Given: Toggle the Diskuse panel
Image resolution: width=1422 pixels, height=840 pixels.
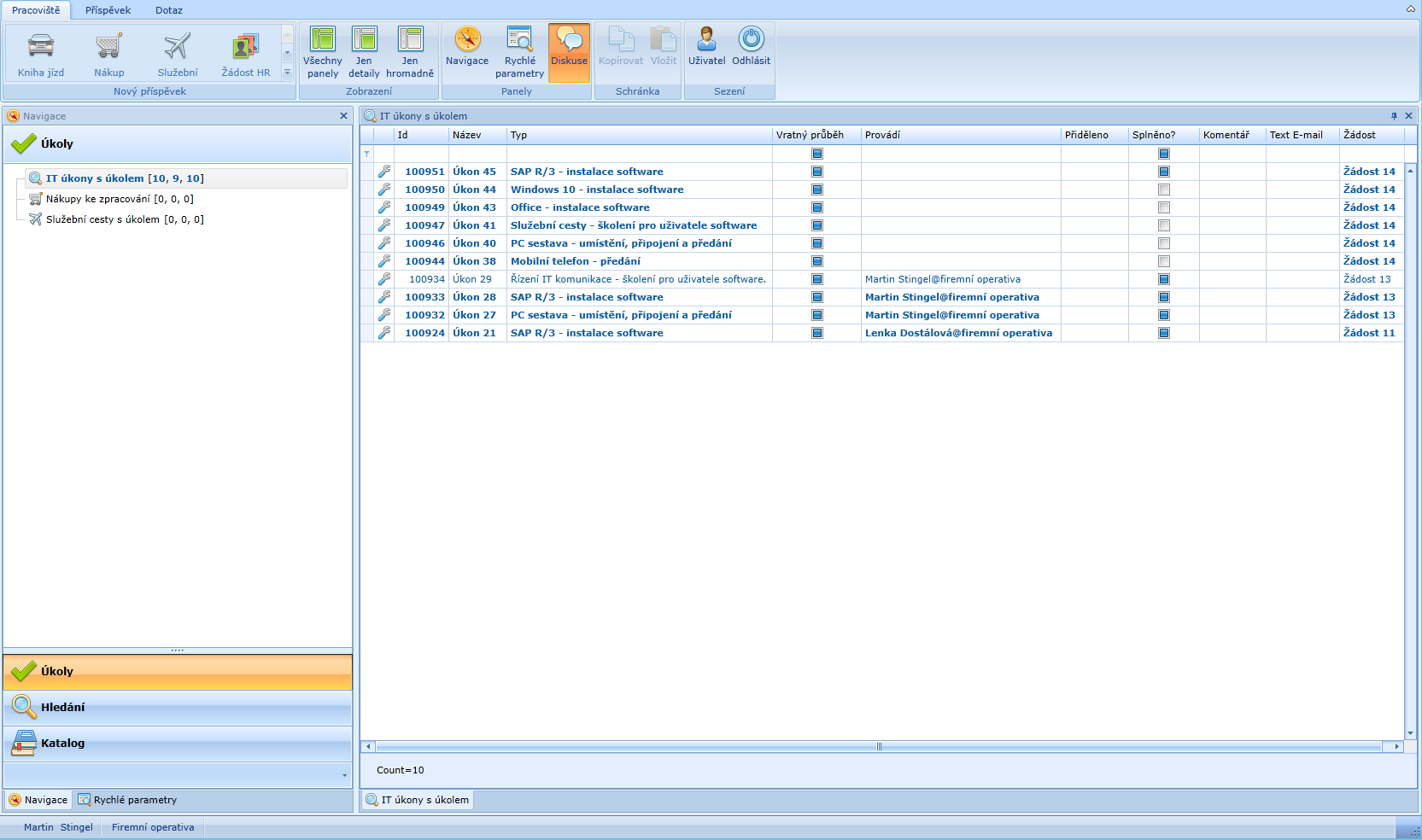Looking at the screenshot, I should click(569, 40).
